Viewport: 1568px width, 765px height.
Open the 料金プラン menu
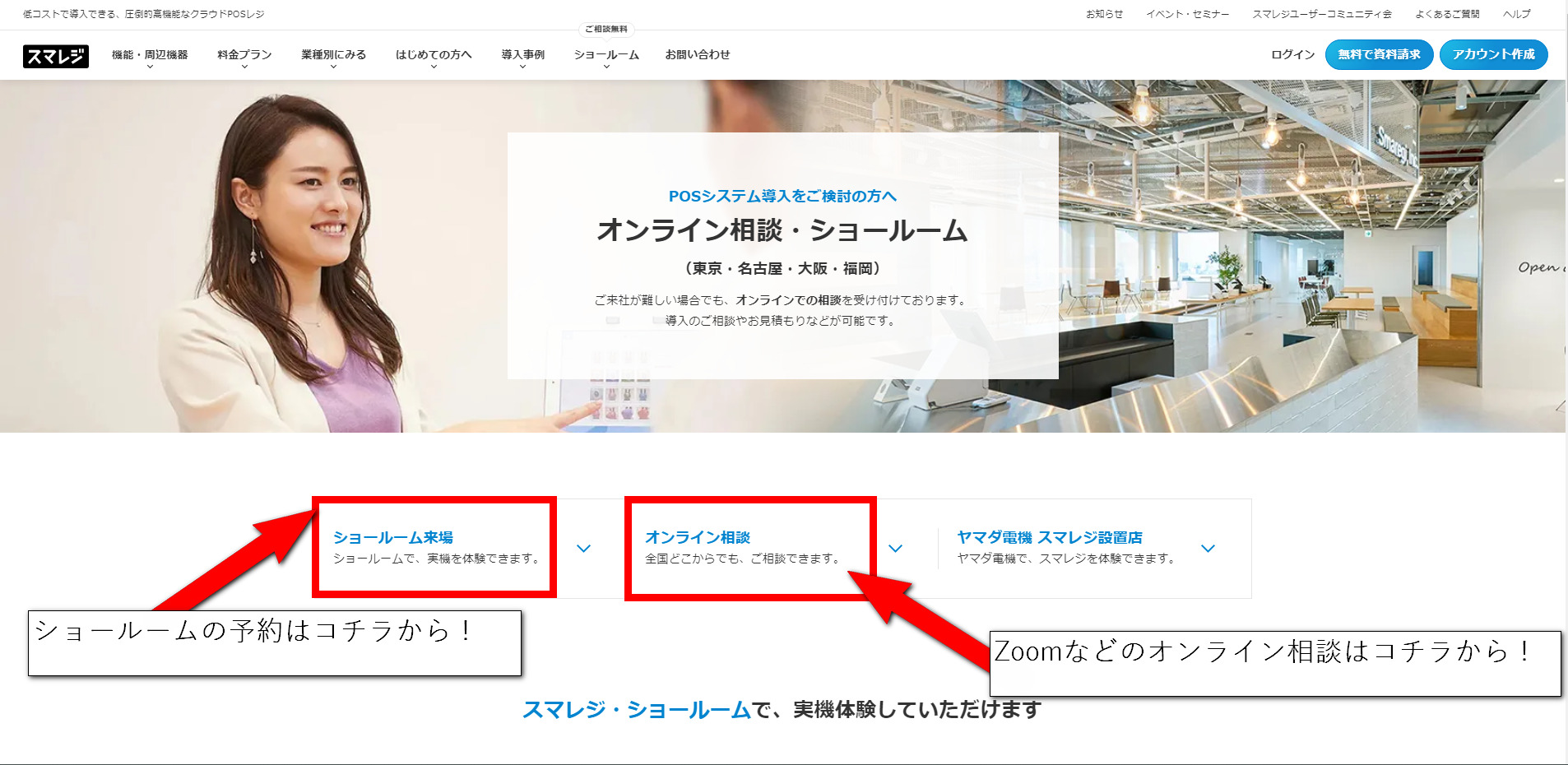coord(244,54)
